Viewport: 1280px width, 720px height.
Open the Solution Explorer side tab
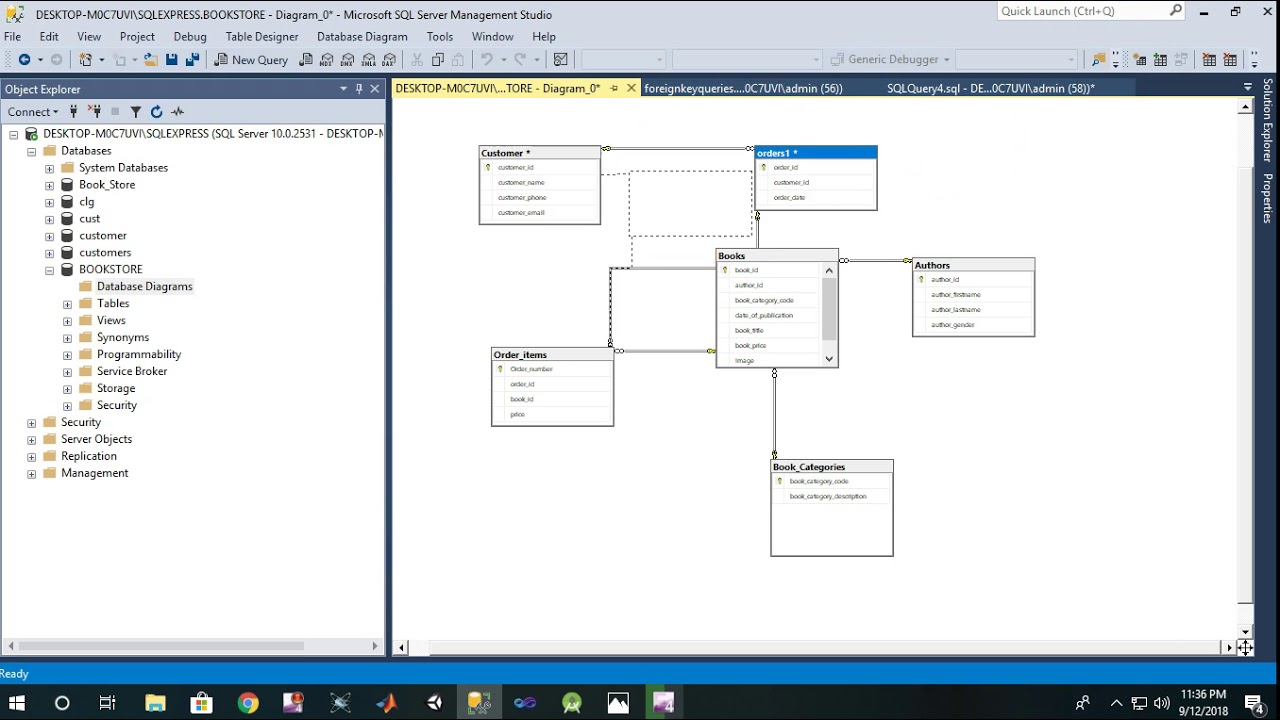(x=1267, y=120)
